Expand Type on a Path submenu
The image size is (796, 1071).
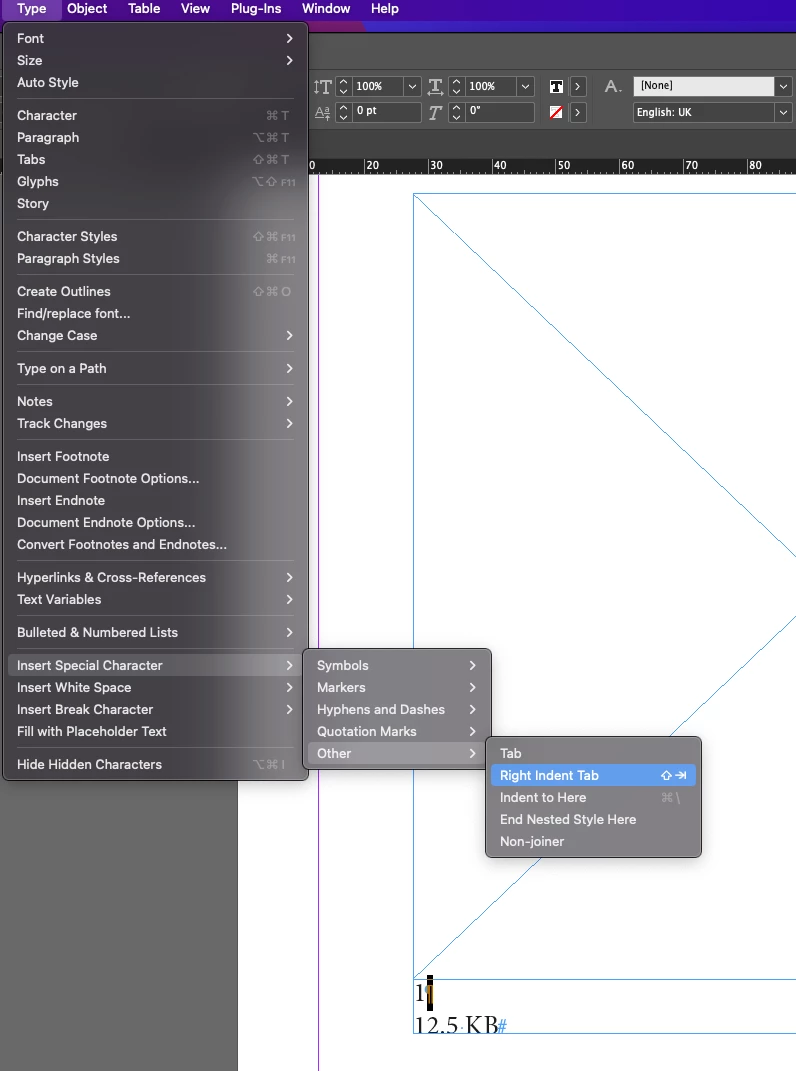coord(155,368)
